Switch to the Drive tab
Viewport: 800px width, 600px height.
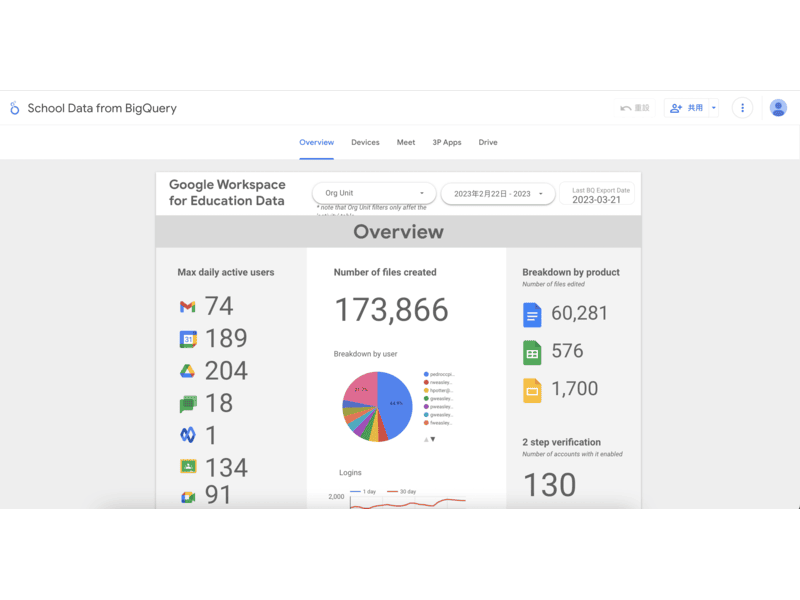[x=488, y=142]
